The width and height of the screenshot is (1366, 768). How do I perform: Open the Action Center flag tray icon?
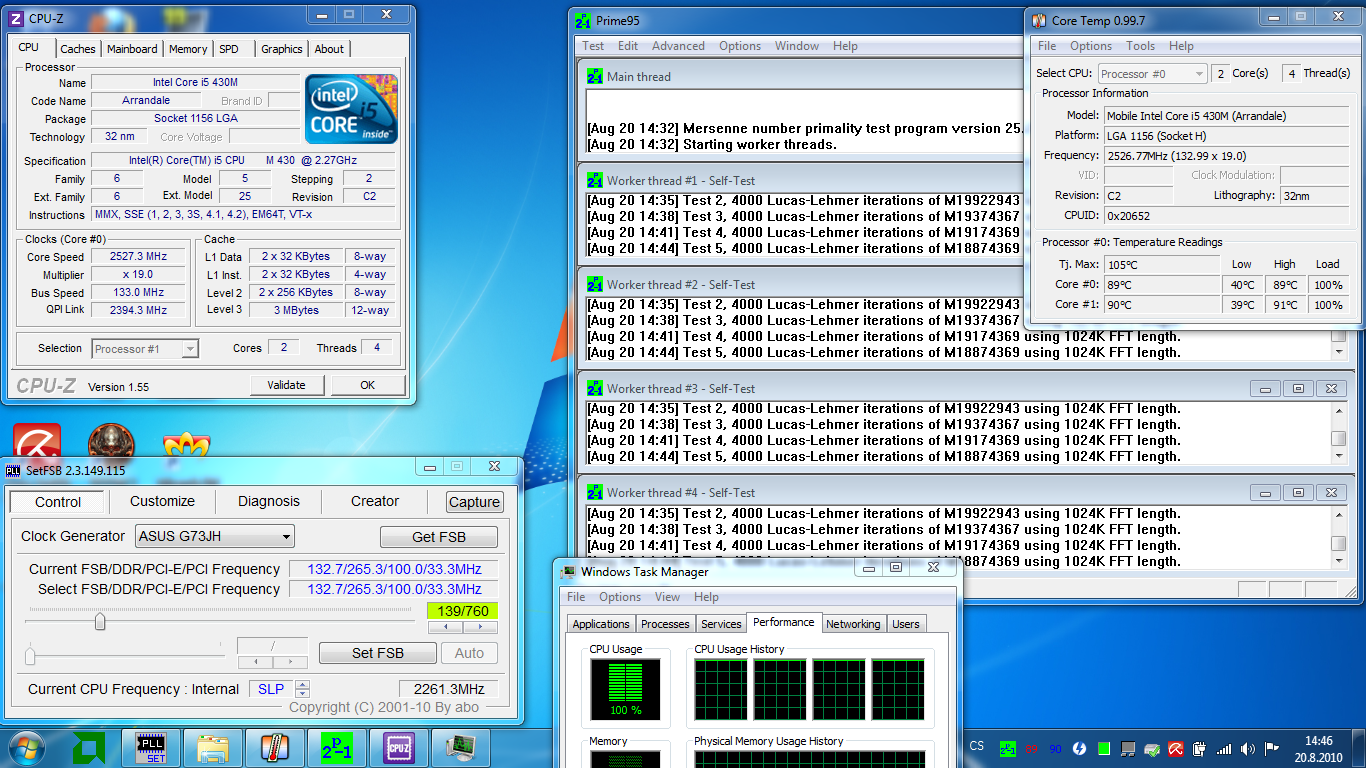[1273, 748]
